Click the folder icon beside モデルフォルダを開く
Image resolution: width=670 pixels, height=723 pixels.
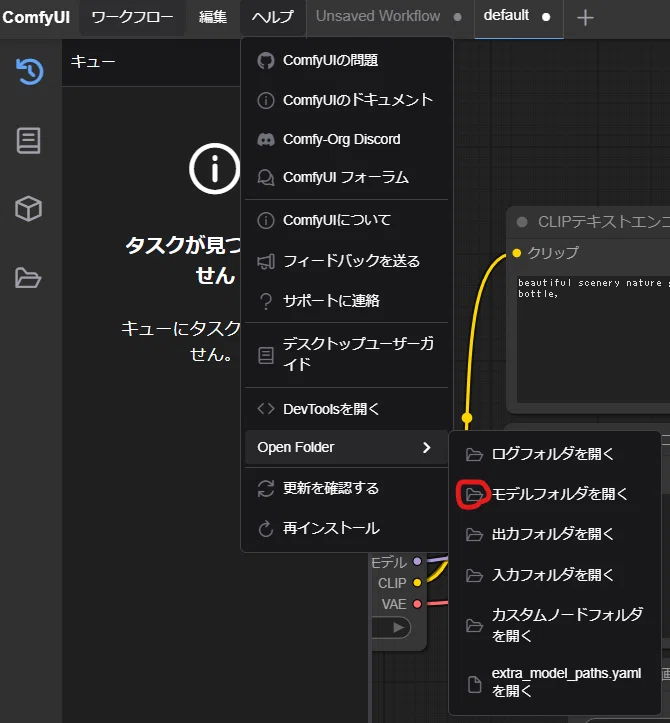pos(474,494)
